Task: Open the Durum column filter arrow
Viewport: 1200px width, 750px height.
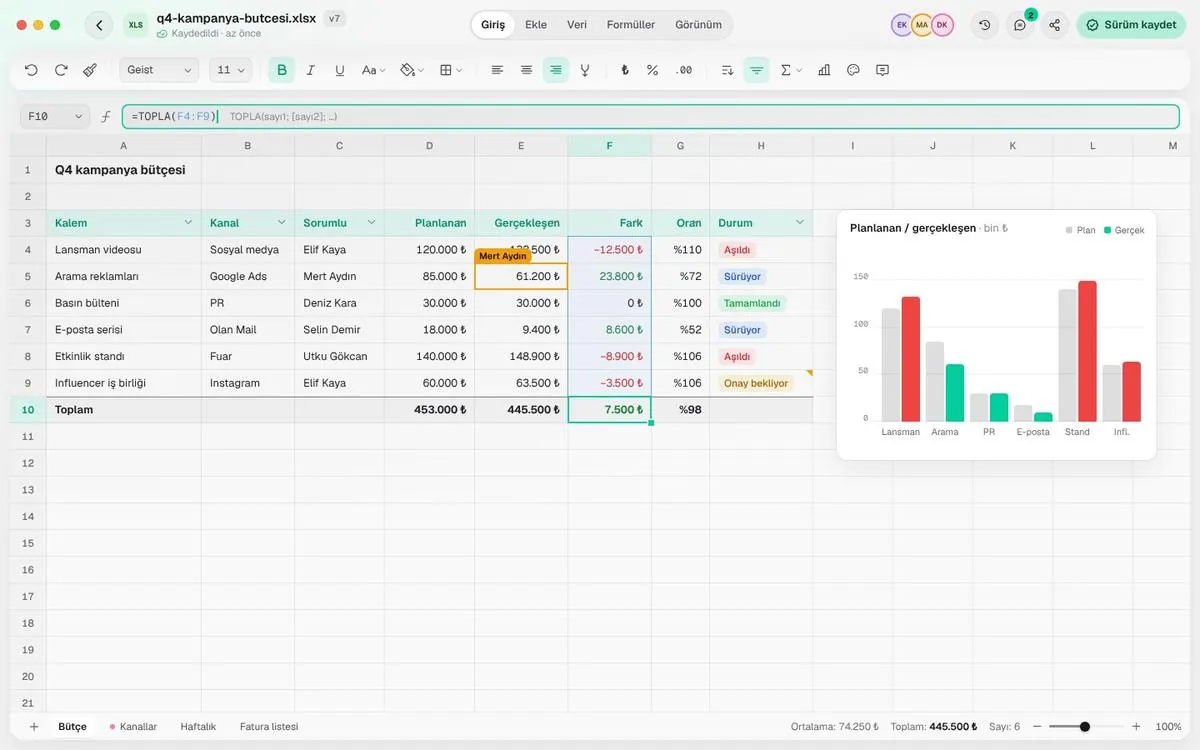Action: coord(799,223)
